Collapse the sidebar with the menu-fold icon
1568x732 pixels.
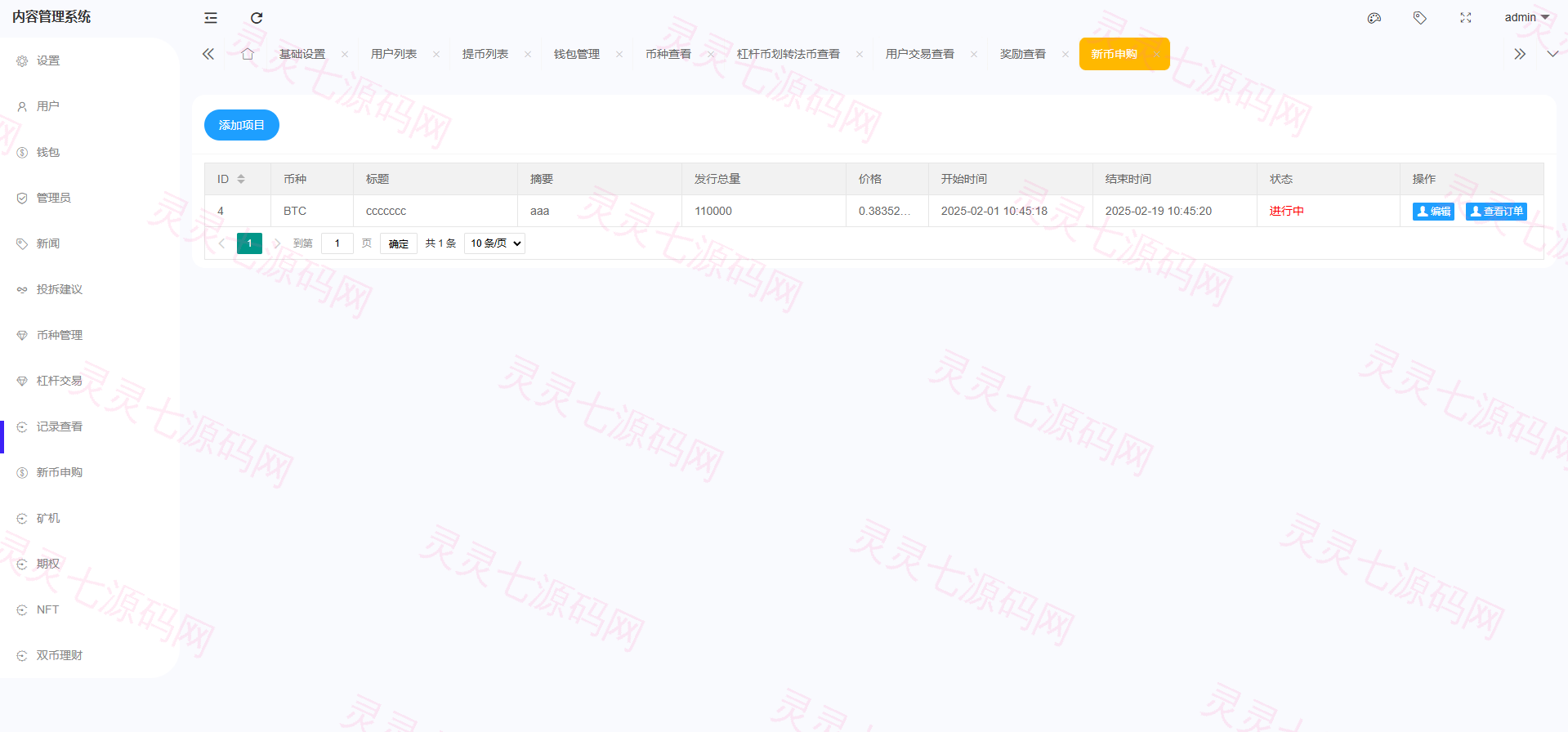211,18
